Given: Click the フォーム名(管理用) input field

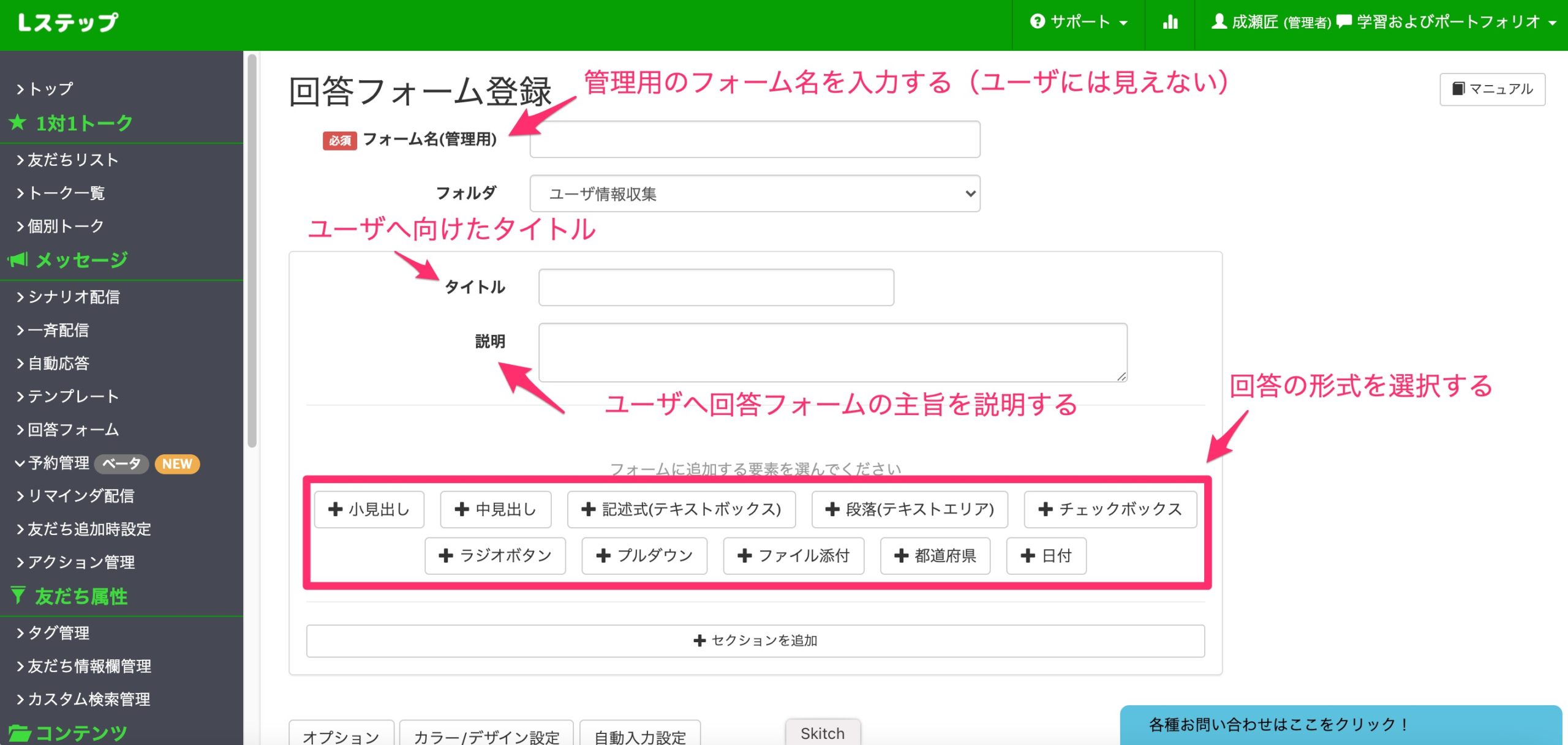Looking at the screenshot, I should [x=755, y=140].
